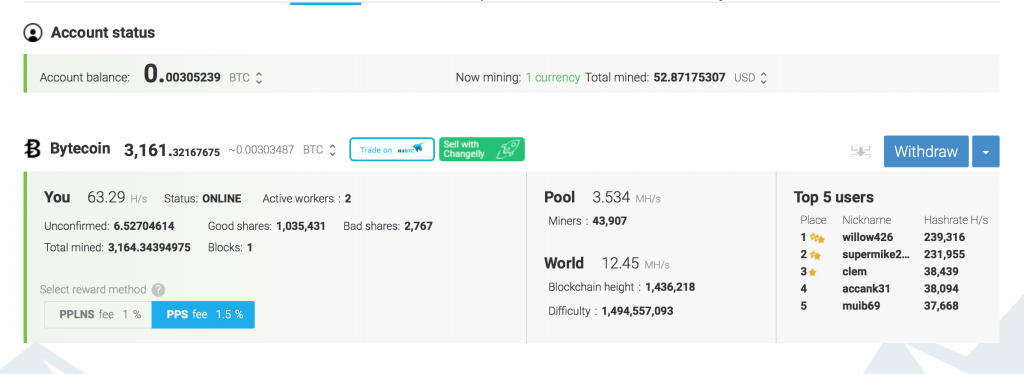1024x374 pixels.
Task: Click nickname muib69
Action: [x=860, y=305]
